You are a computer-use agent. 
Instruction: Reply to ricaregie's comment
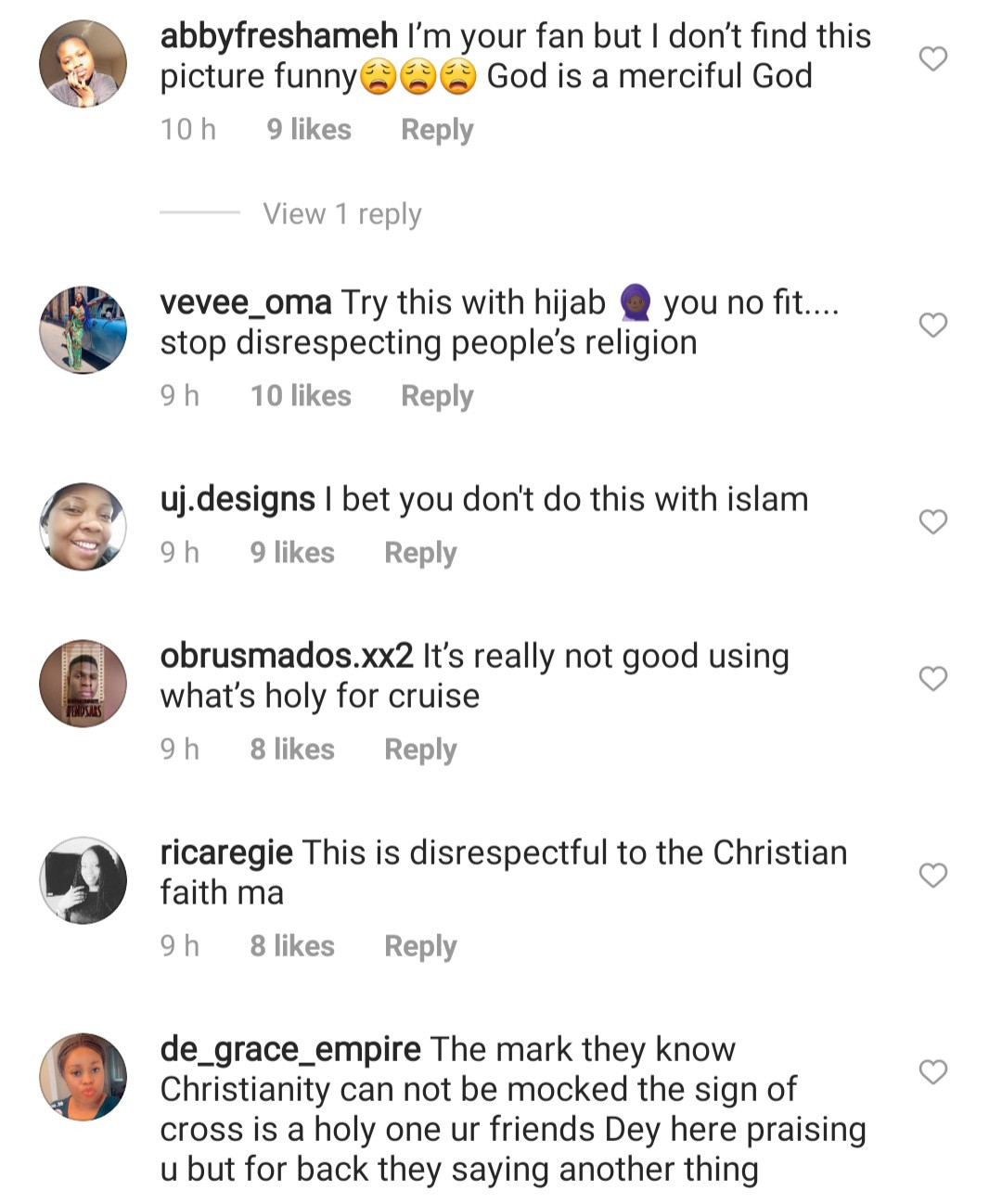pos(420,946)
